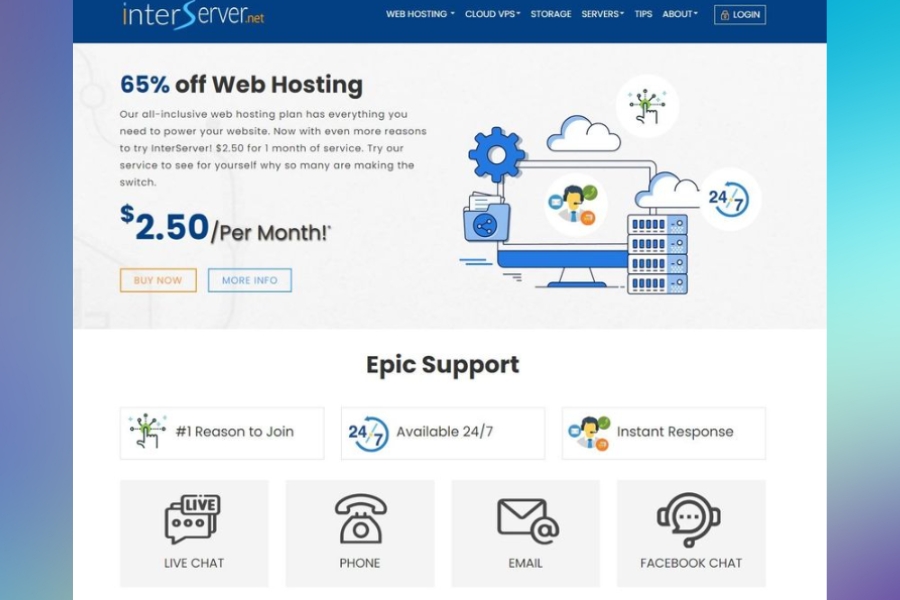Image resolution: width=900 pixels, height=600 pixels.
Task: Click the Login button
Action: pyautogui.click(x=739, y=15)
